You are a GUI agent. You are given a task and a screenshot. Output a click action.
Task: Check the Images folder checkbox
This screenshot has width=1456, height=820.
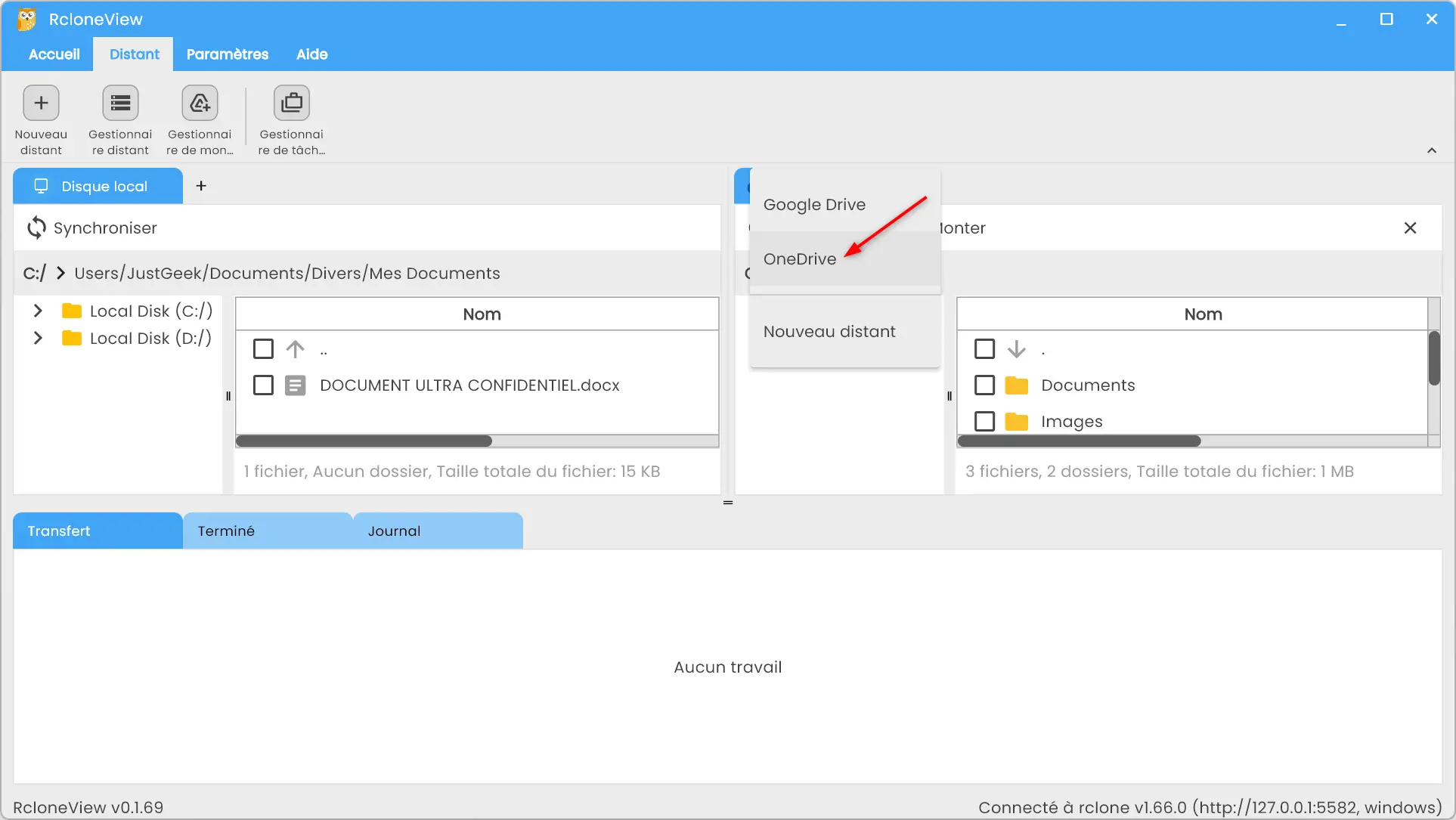(x=984, y=422)
